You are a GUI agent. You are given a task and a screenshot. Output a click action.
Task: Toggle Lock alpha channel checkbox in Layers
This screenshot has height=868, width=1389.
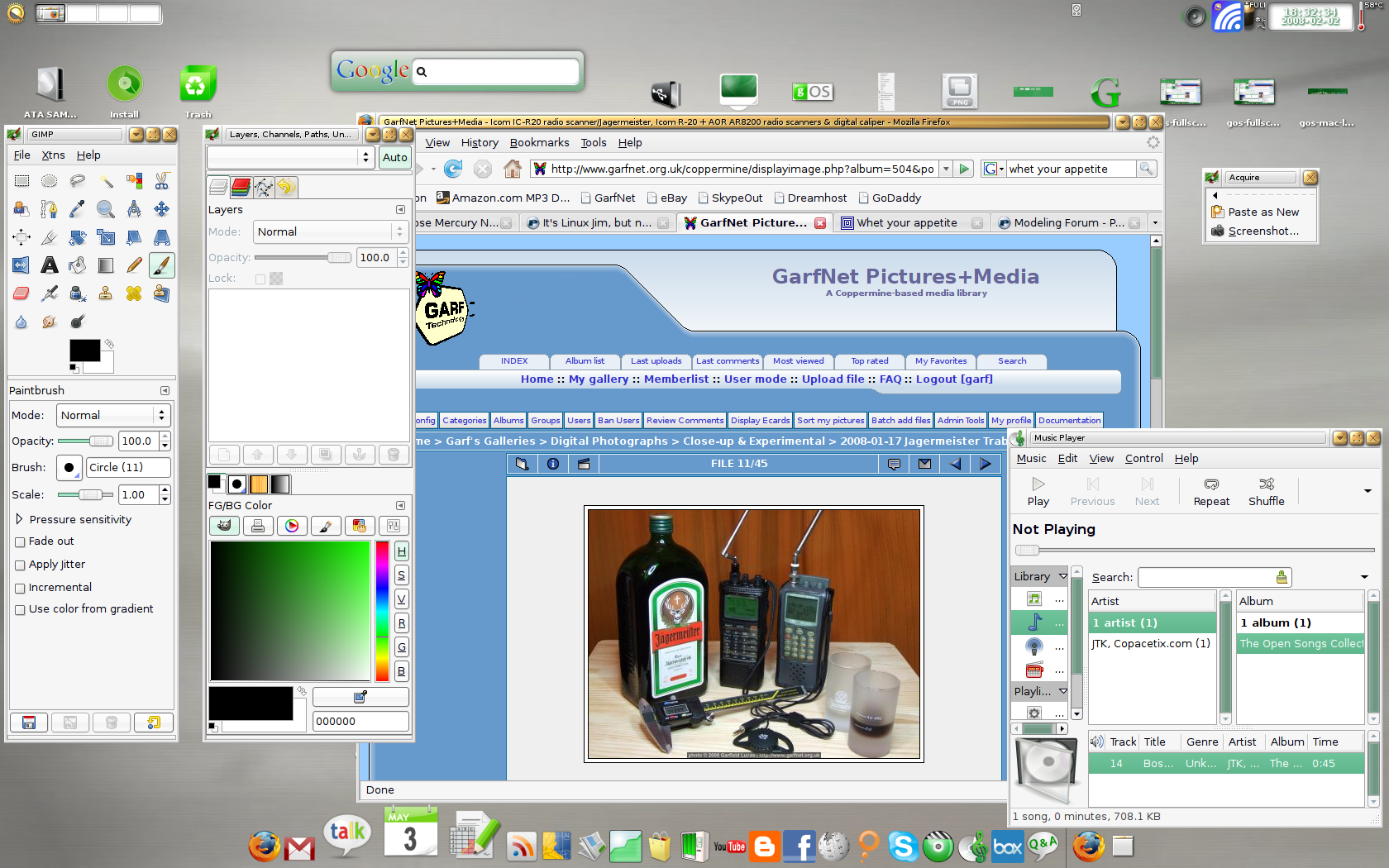pos(260,279)
